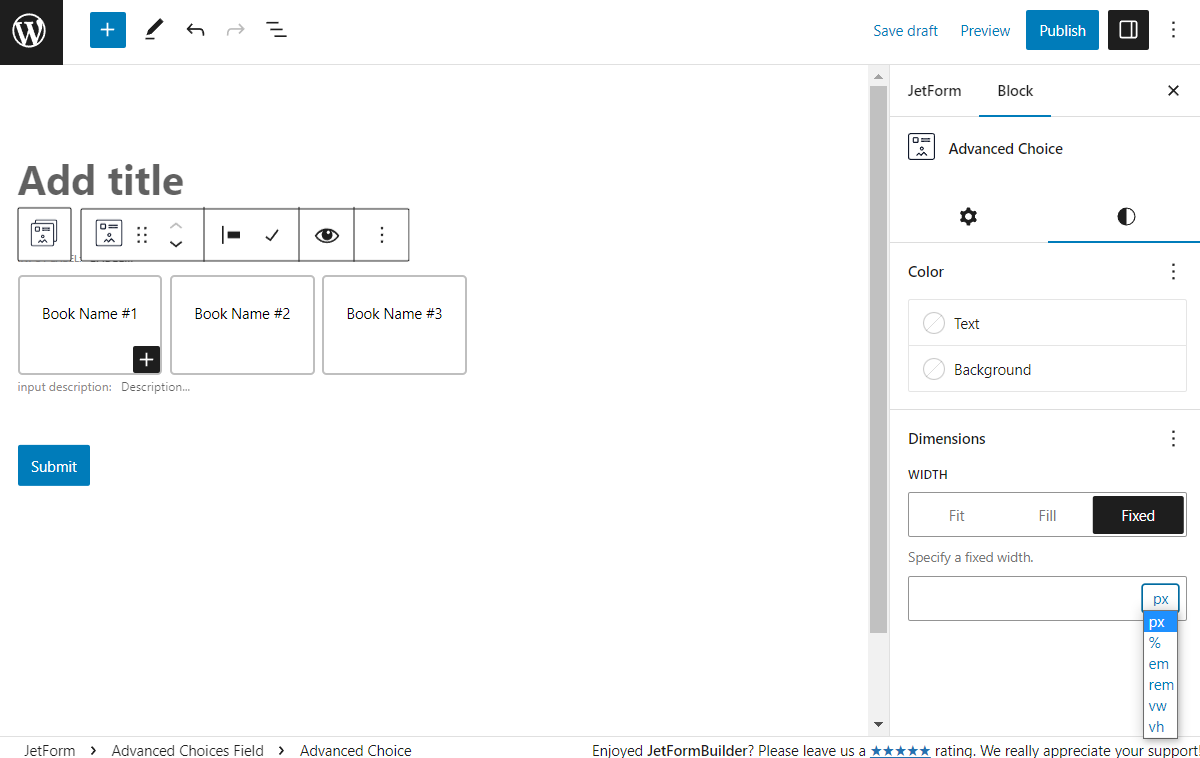Open the block Settings gear icon
The width and height of the screenshot is (1200, 758).
[968, 217]
